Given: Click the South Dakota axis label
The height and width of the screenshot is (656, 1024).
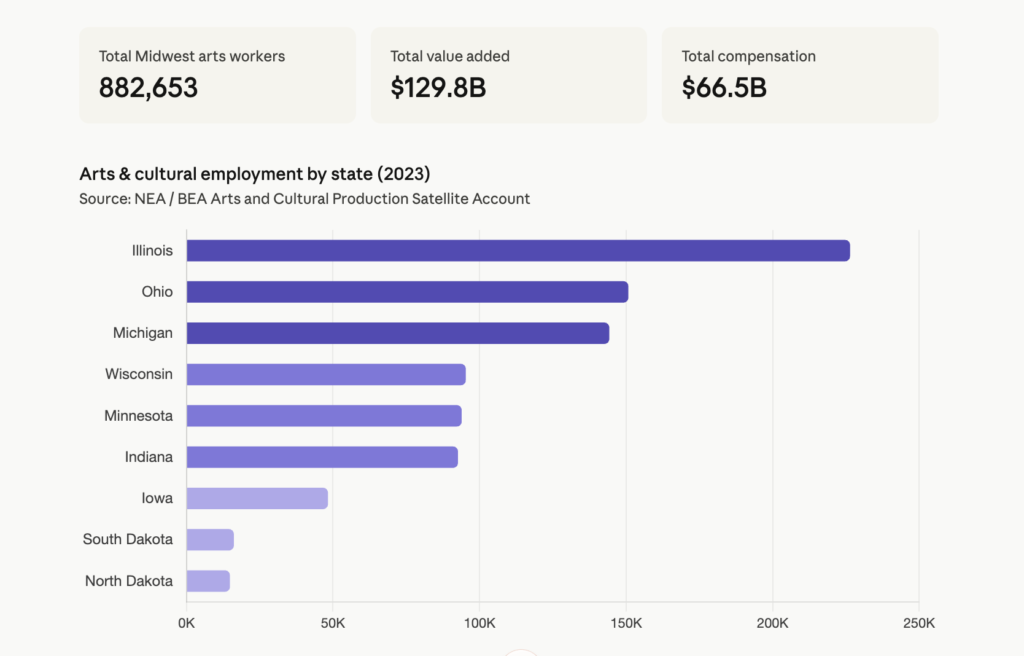Looking at the screenshot, I should 128,540.
